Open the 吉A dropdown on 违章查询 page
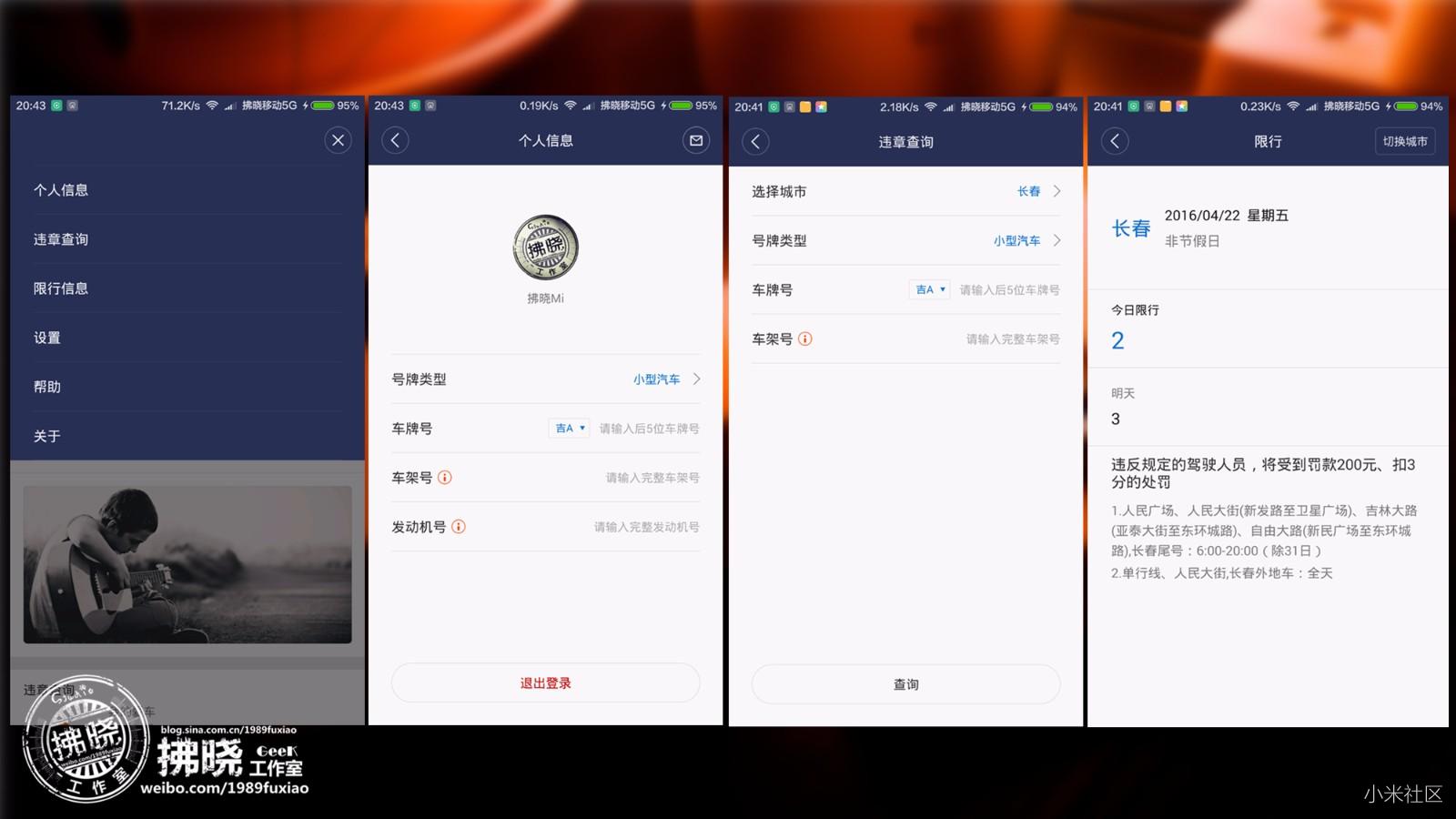 [929, 289]
